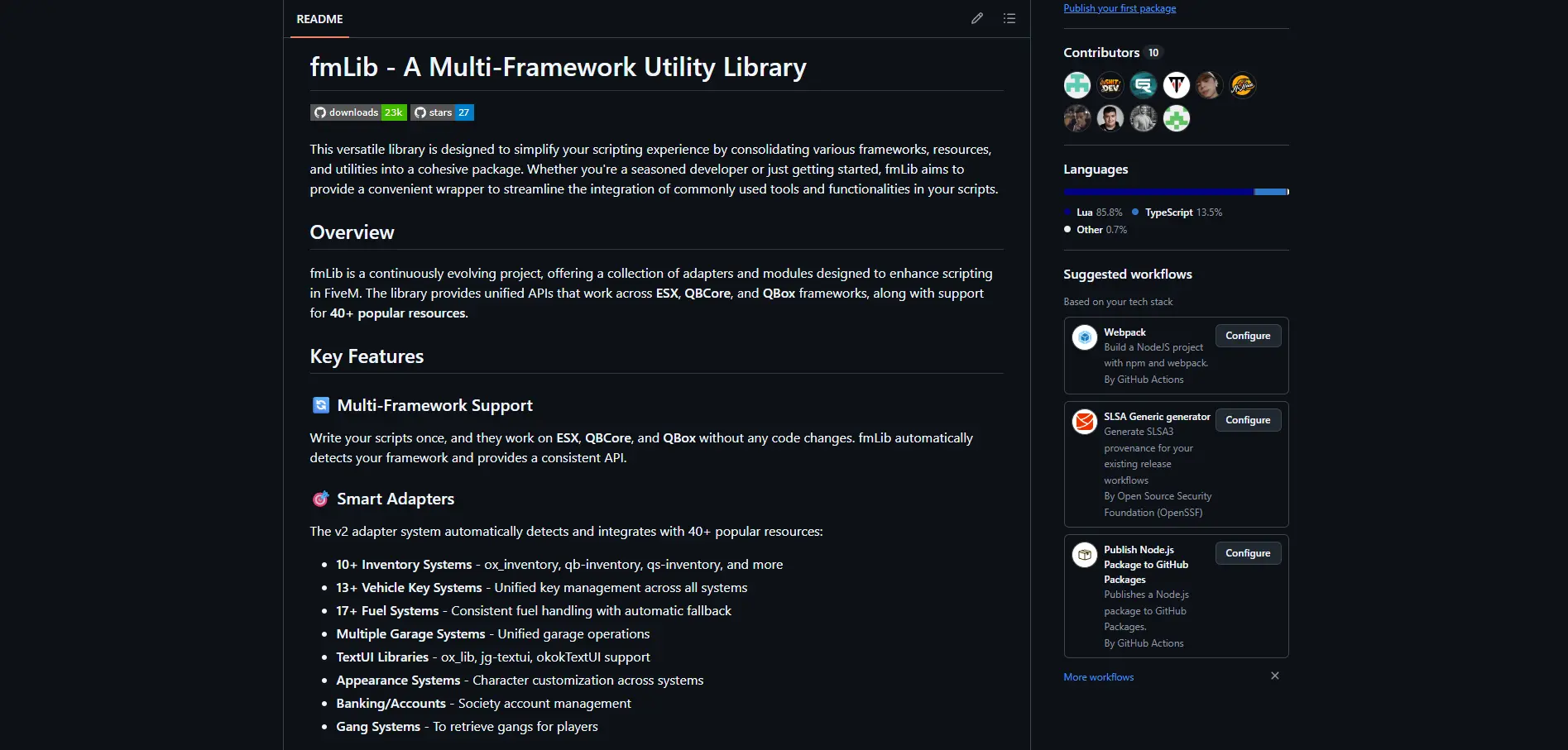Click the Publish Node.js package icon

click(1085, 555)
